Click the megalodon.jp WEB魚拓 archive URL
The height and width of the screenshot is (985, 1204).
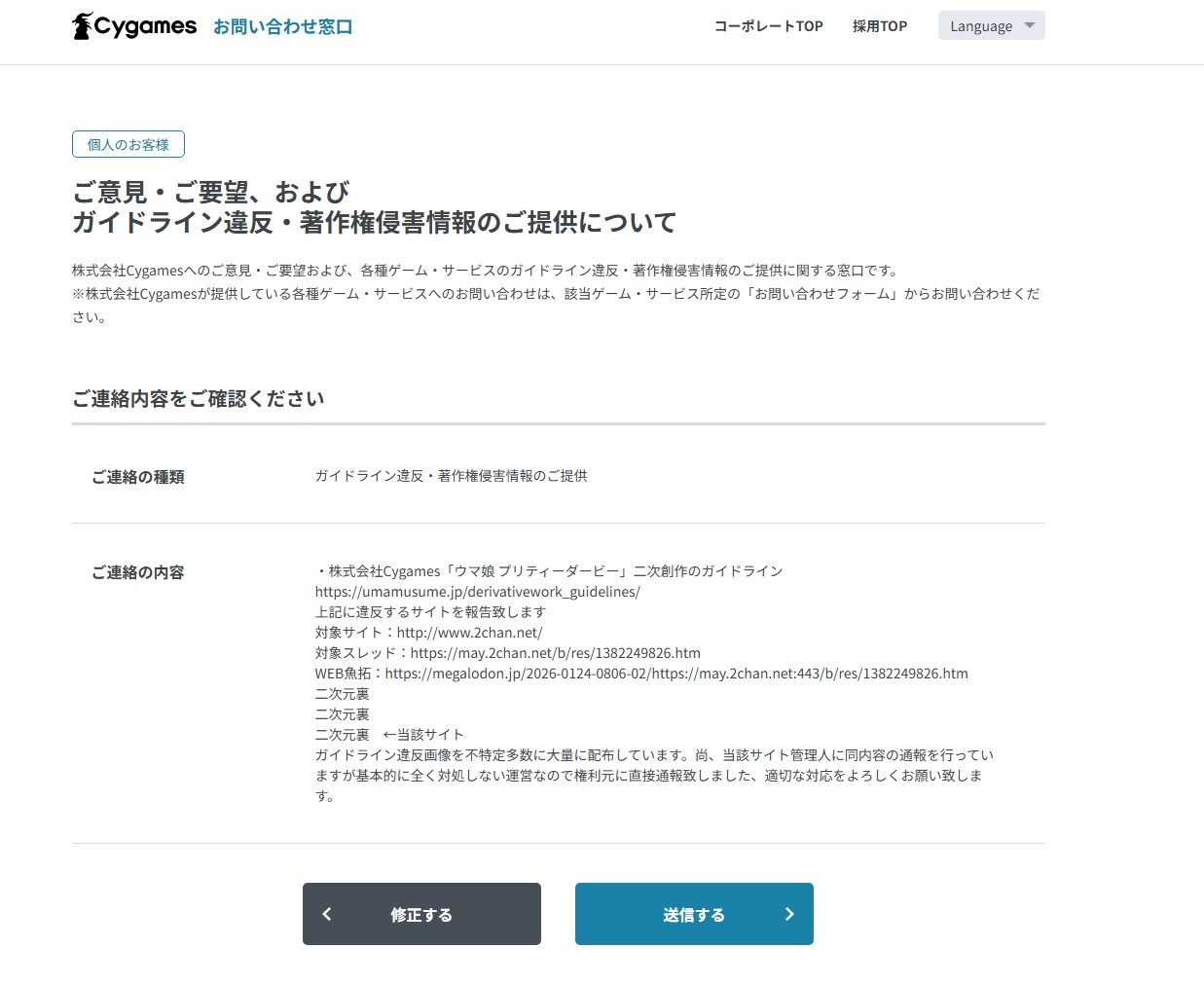point(675,674)
